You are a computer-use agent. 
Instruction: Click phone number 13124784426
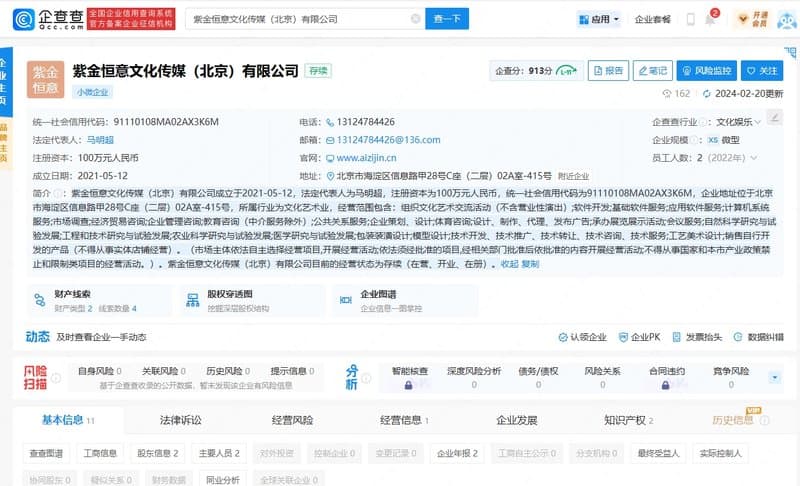click(x=365, y=122)
